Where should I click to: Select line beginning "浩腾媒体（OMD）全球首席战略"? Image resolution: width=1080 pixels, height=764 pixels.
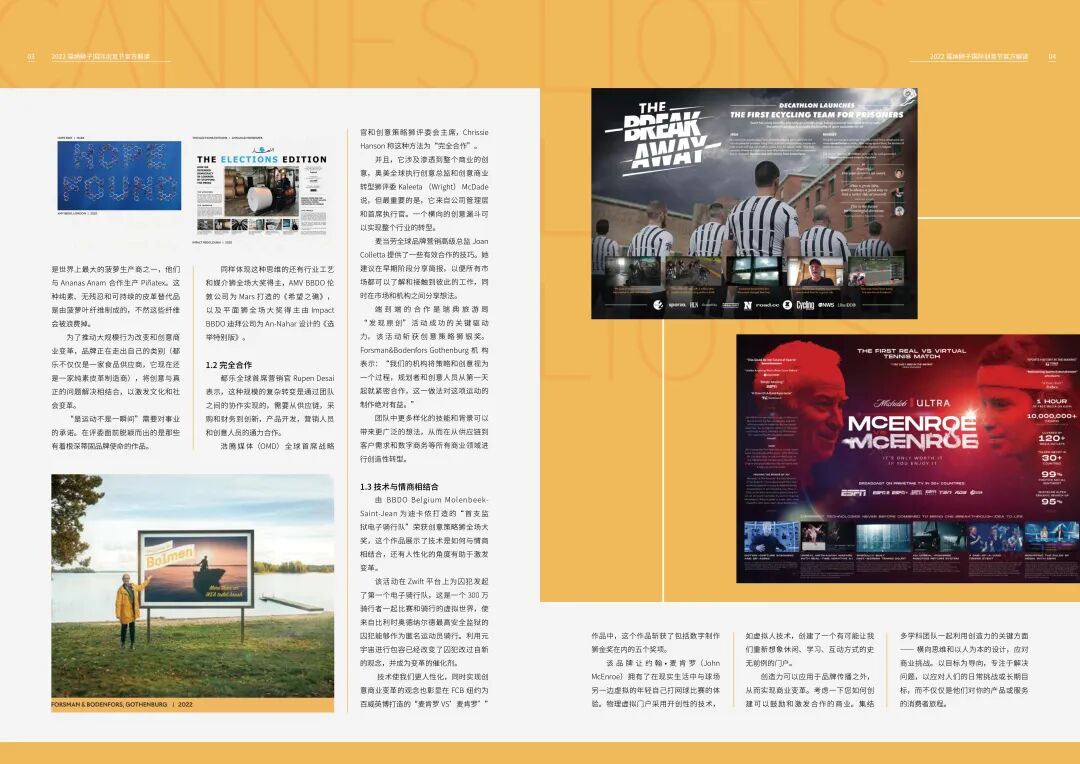[277, 446]
